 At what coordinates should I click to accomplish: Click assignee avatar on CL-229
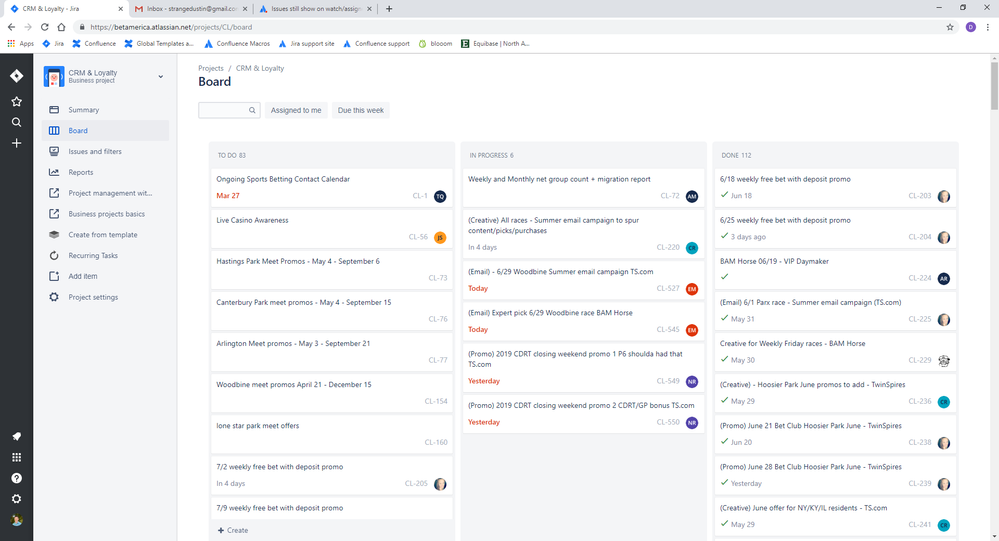tap(944, 361)
